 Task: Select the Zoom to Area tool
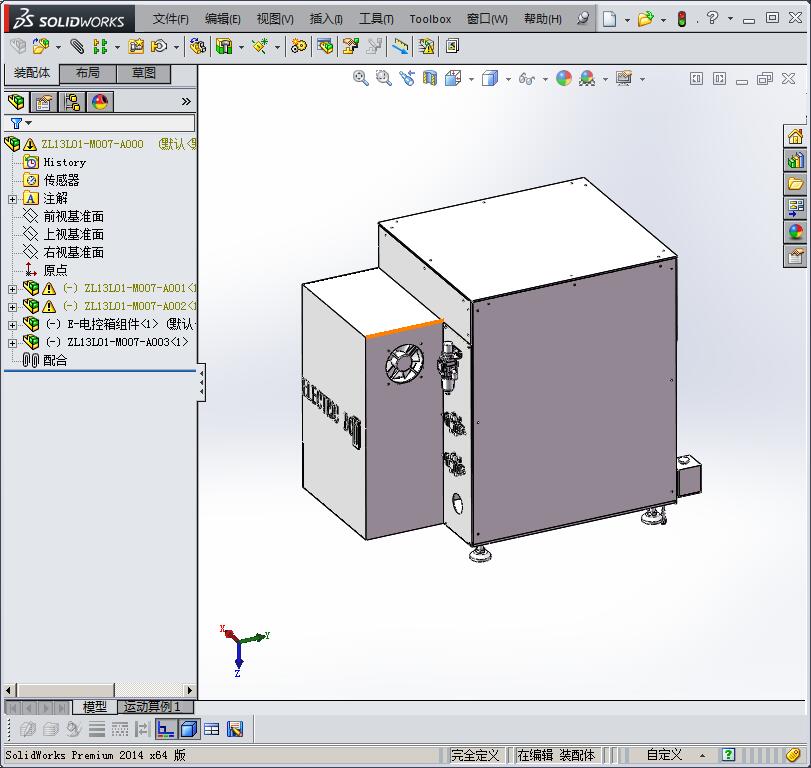tap(383, 79)
